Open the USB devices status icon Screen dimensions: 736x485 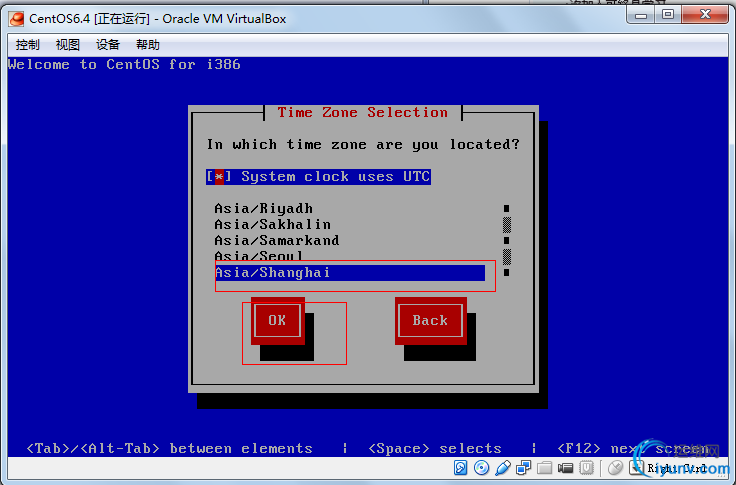[503, 468]
